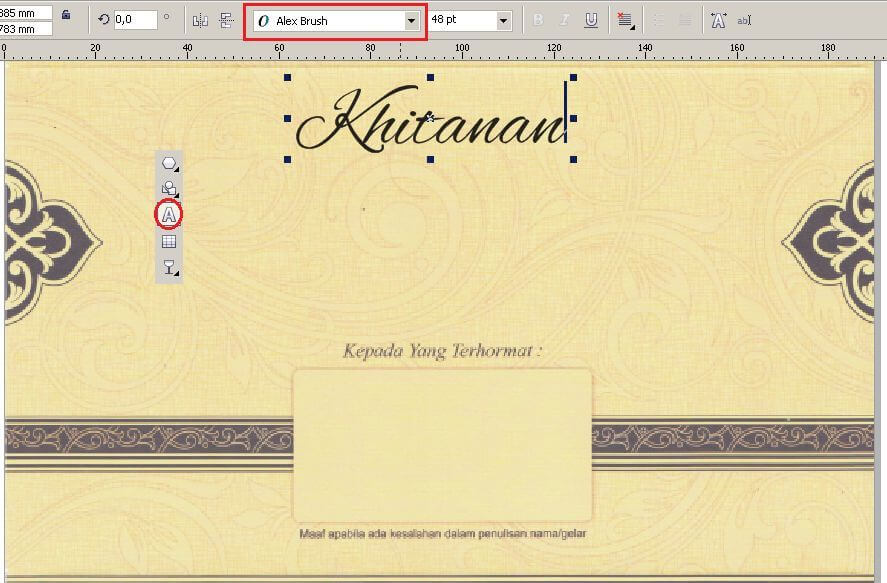Click the rotation angle icon beside 0,0

pos(104,20)
